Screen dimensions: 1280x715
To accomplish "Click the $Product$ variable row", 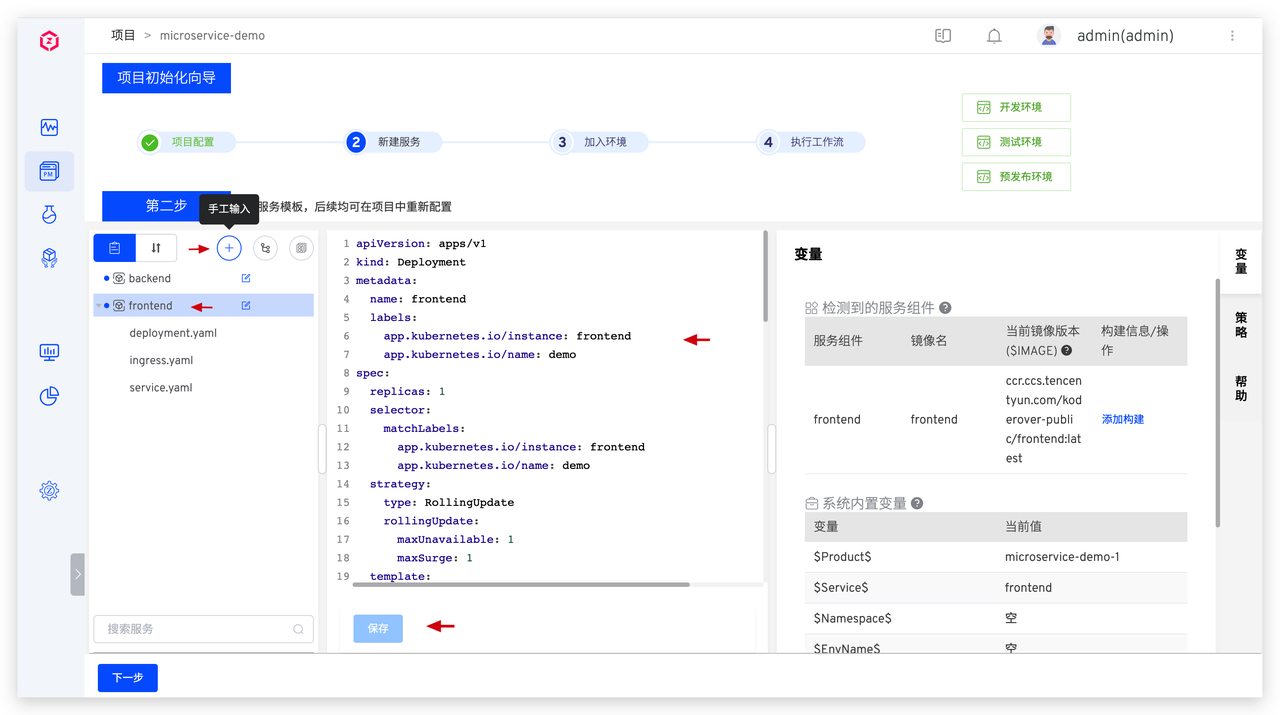I will [x=995, y=557].
